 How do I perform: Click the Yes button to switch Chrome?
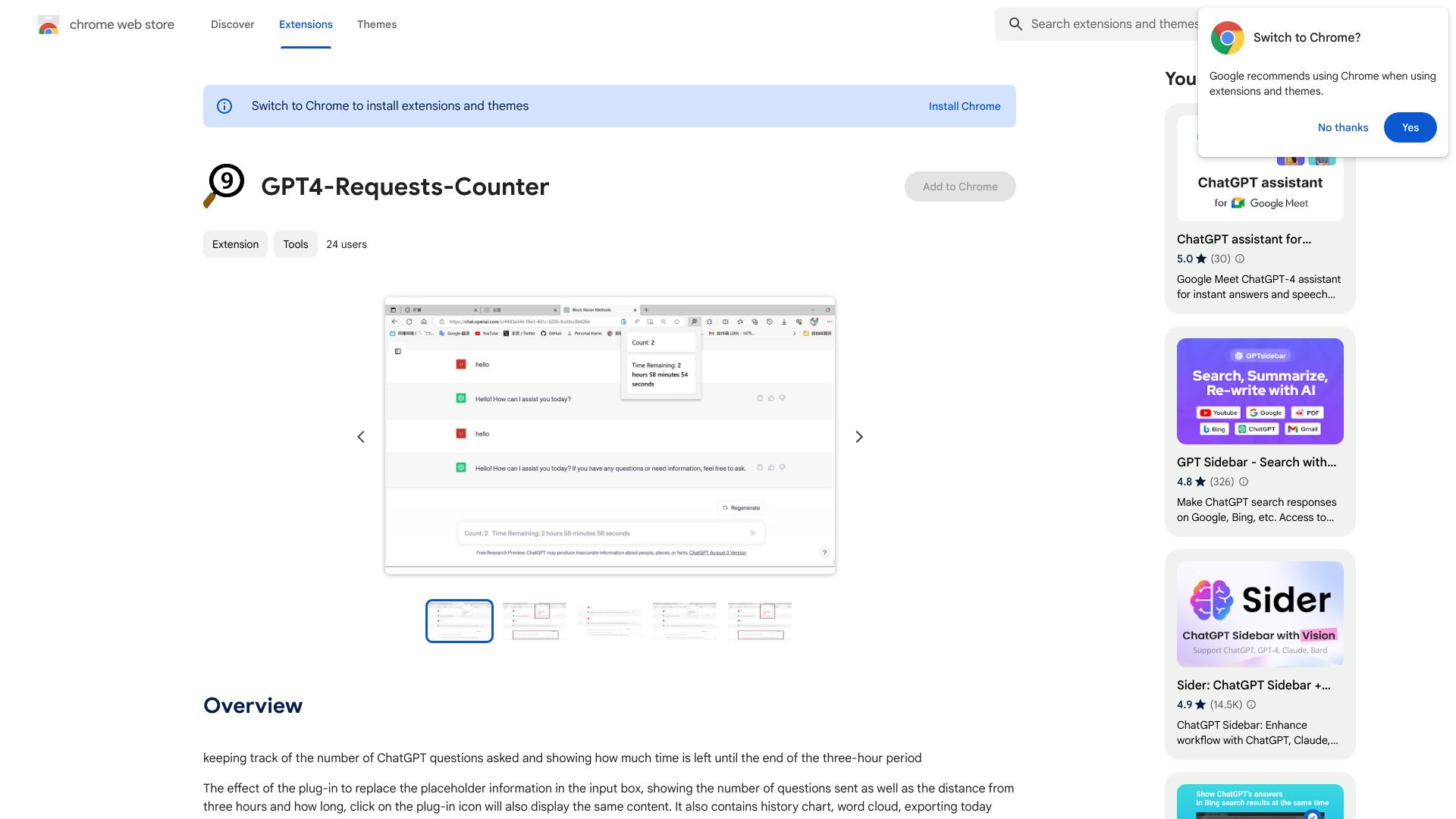pos(1410,127)
